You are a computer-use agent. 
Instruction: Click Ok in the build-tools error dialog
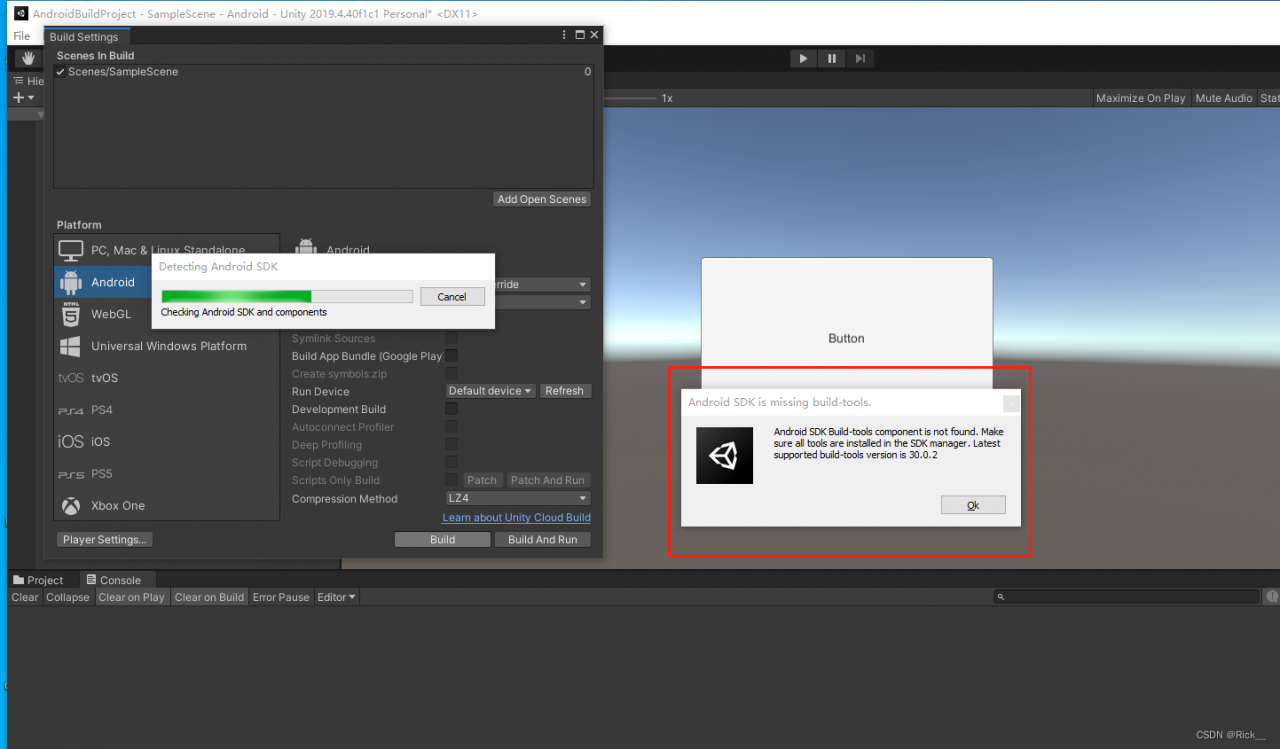pos(973,505)
